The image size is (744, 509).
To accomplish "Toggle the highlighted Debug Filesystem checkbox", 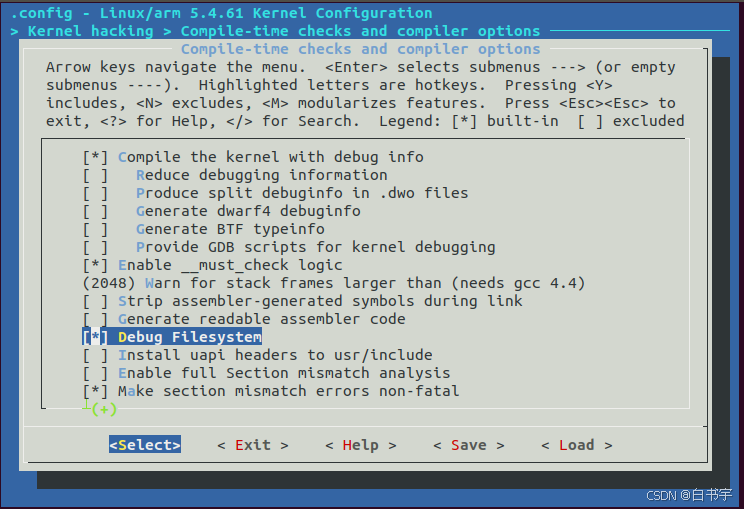I will click(95, 337).
